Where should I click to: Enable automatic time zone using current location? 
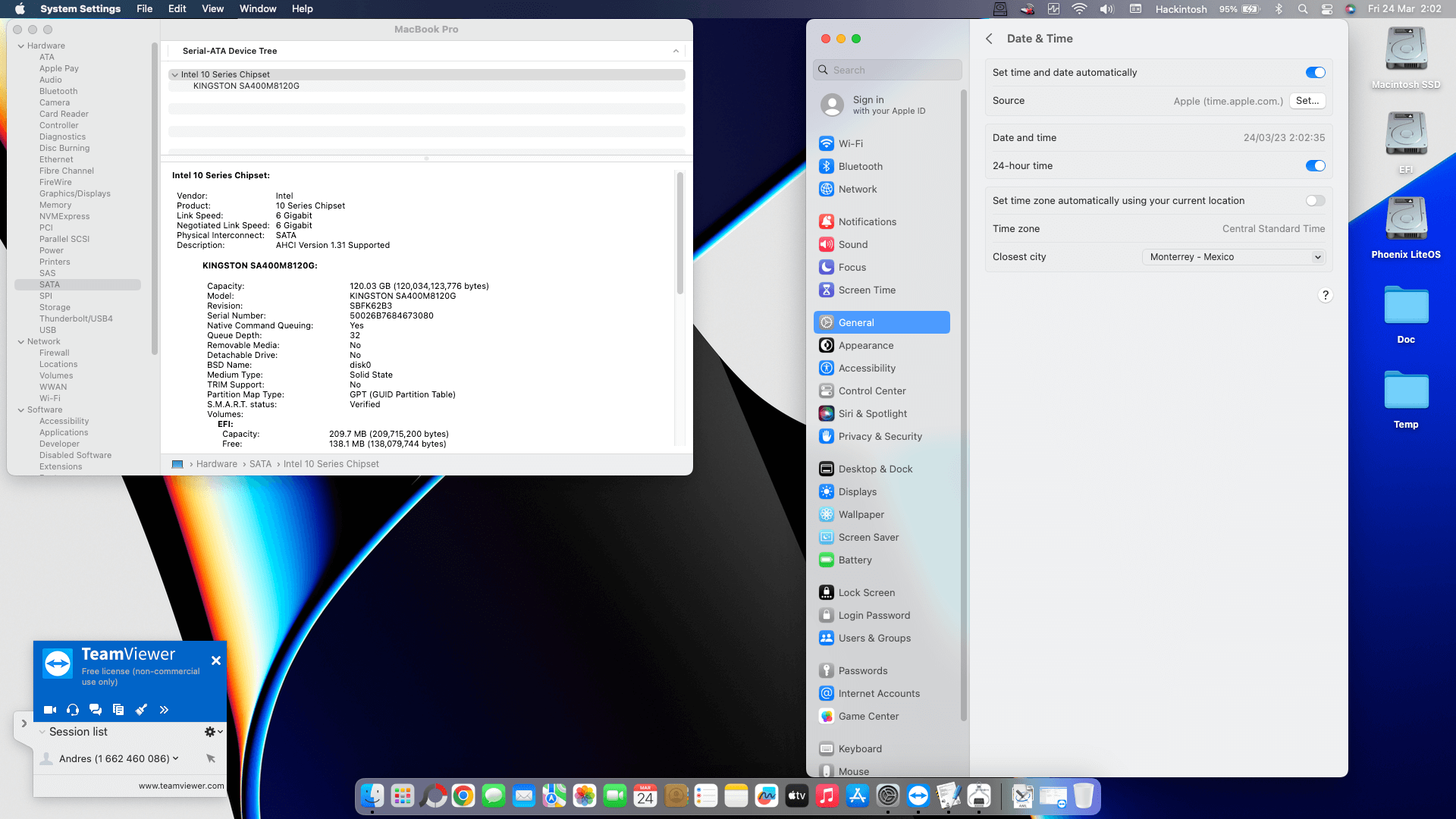(x=1316, y=201)
